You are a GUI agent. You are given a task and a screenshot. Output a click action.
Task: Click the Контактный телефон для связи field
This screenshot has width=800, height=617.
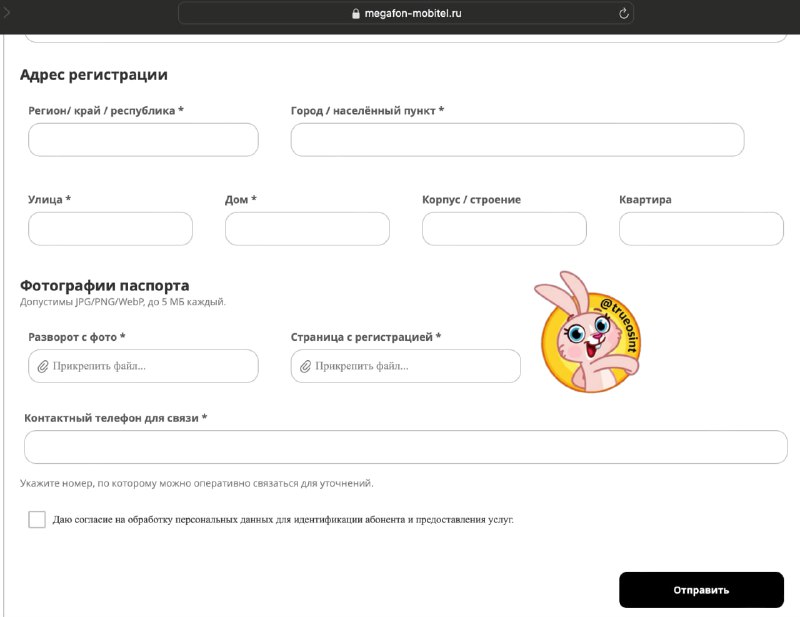click(x=406, y=447)
